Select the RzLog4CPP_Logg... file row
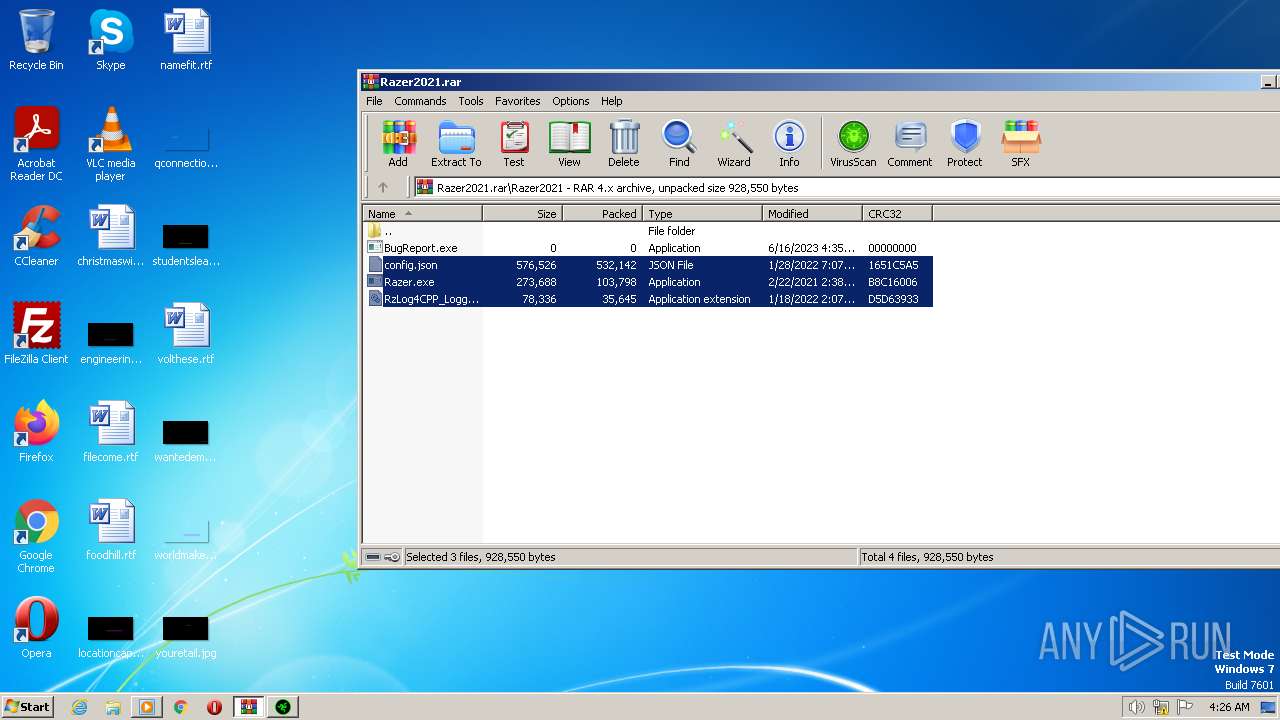 [647, 299]
